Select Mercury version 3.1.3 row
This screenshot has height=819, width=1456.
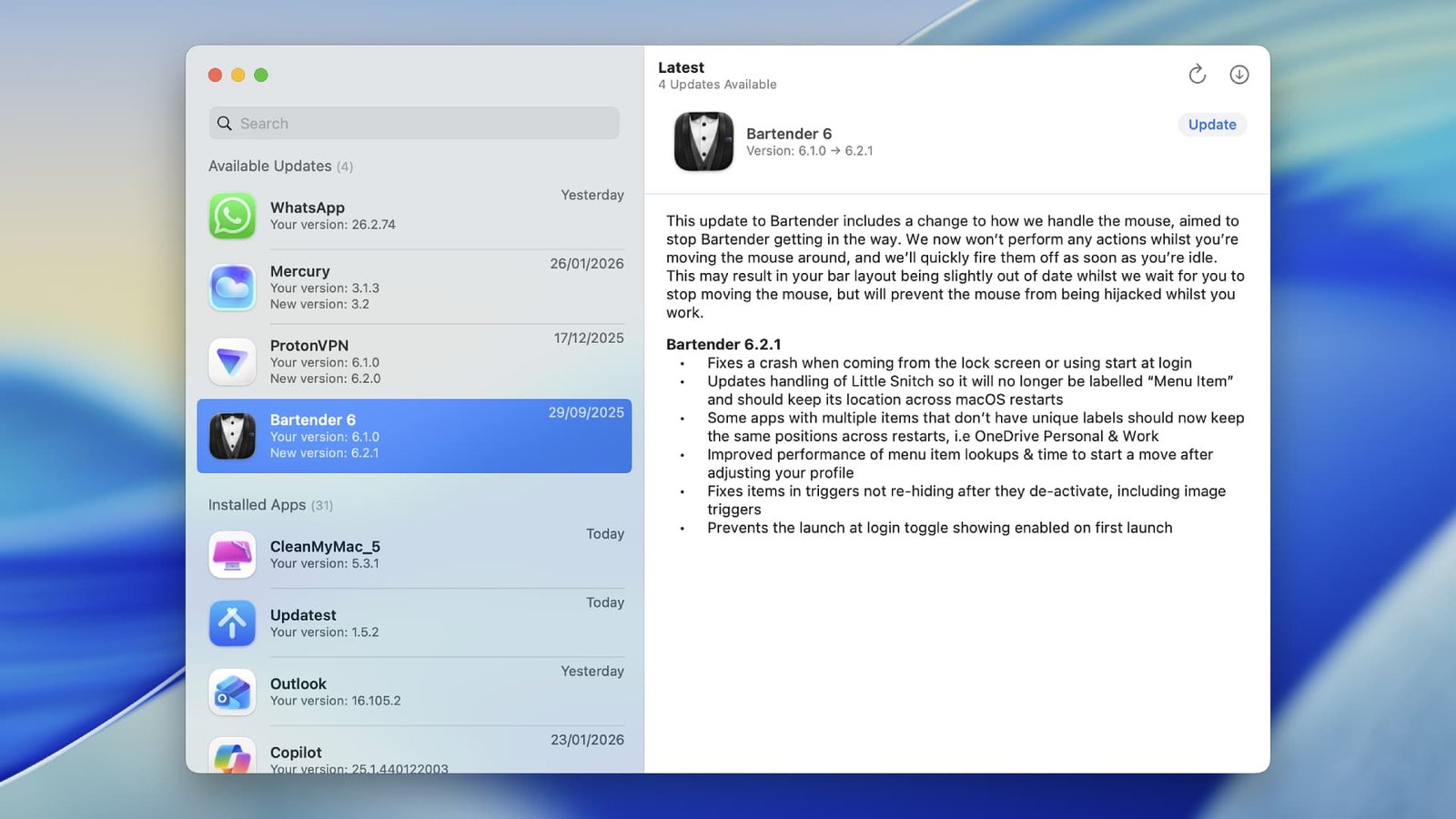(414, 288)
